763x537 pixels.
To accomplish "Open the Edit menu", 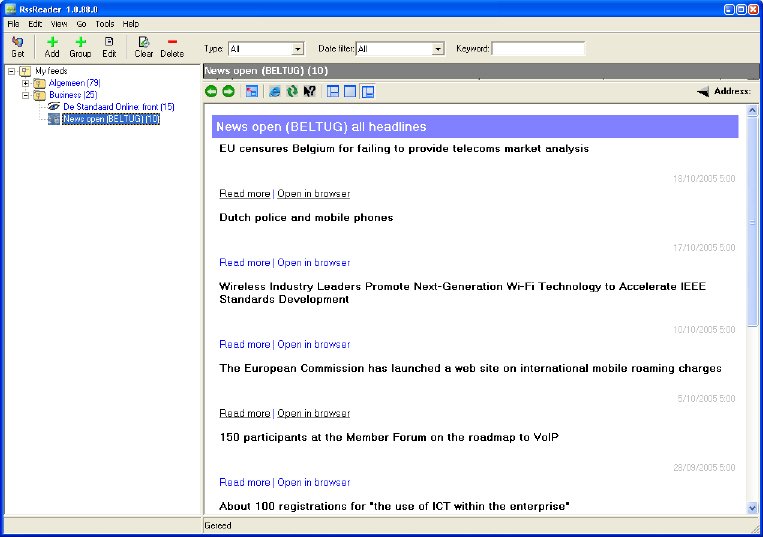I will [x=35, y=23].
